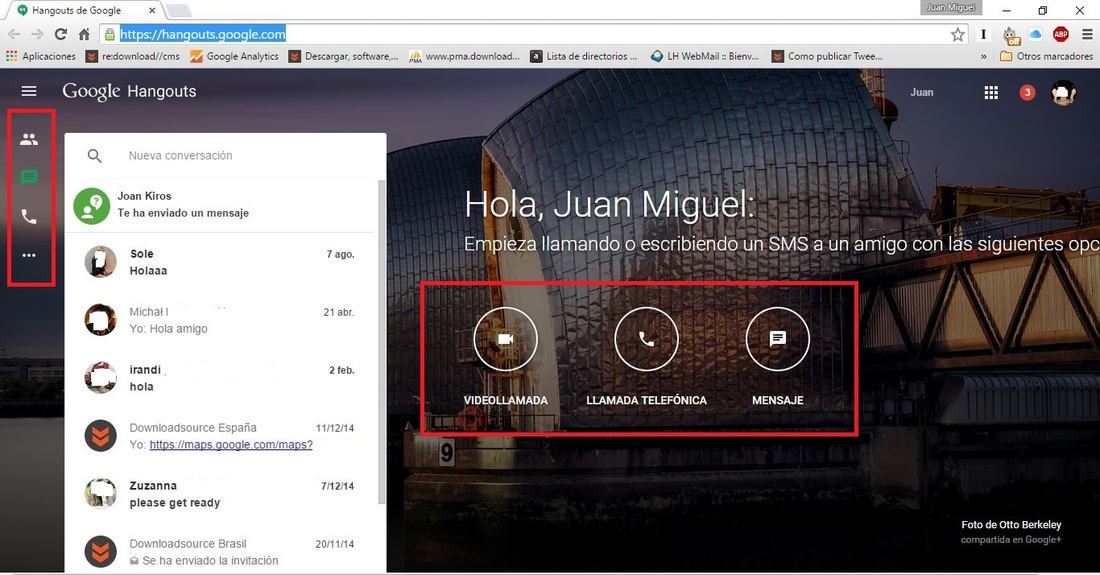Click the Foto de Otto Berkeley credit

1011,525
